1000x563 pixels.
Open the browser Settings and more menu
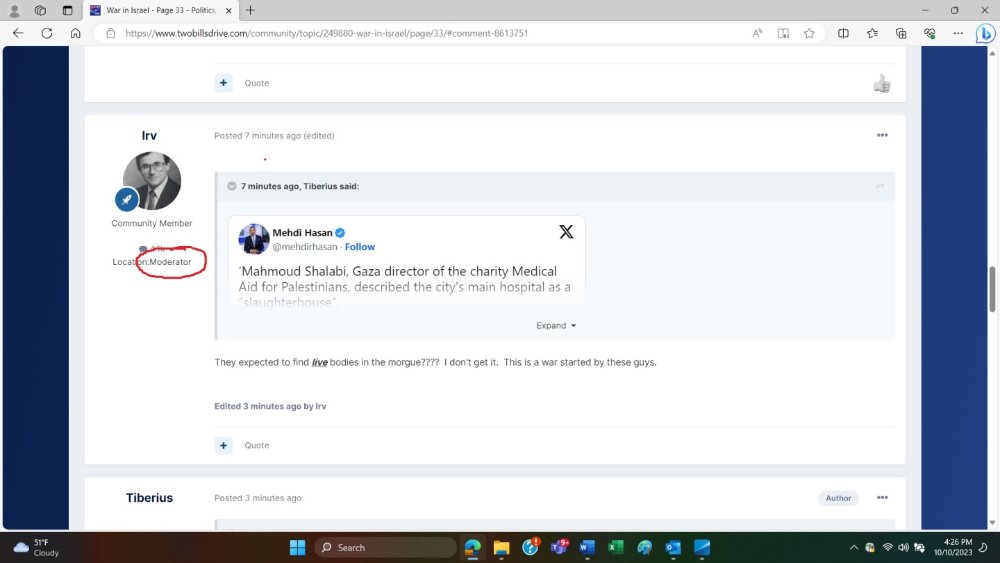point(958,33)
